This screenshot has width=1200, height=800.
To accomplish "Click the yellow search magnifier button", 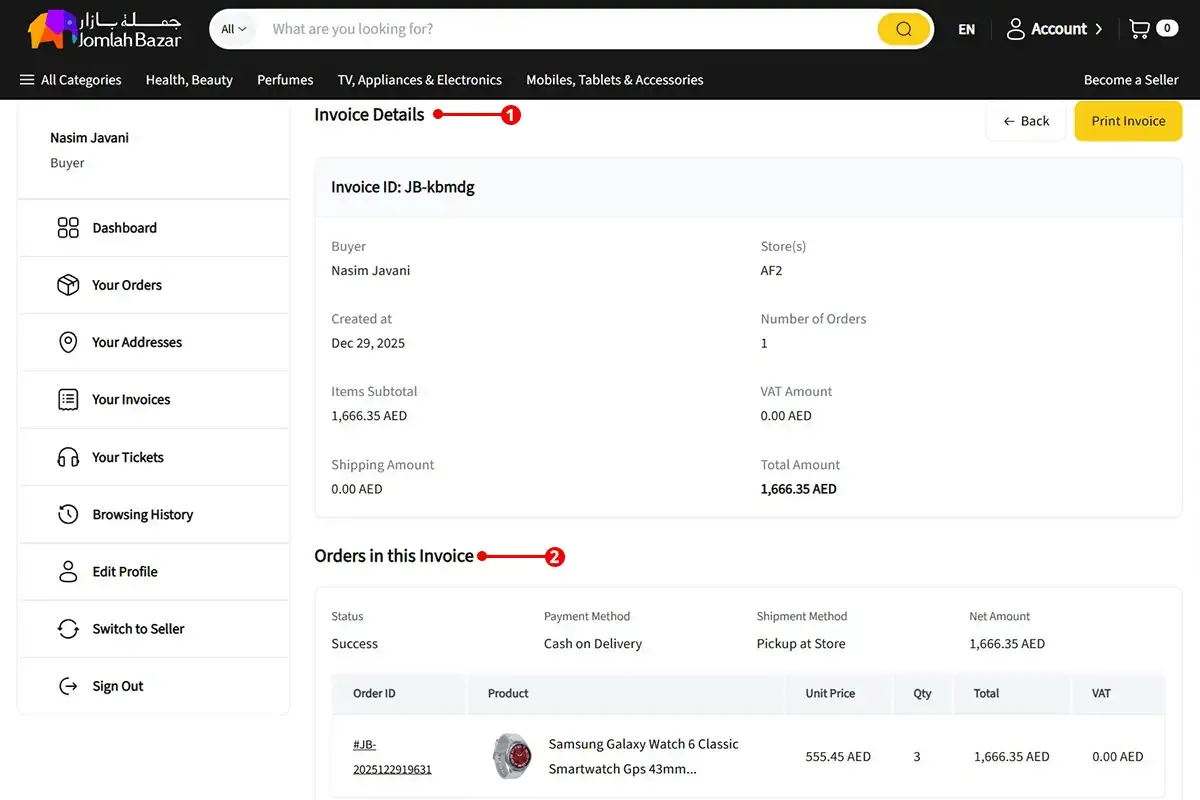I will [903, 29].
